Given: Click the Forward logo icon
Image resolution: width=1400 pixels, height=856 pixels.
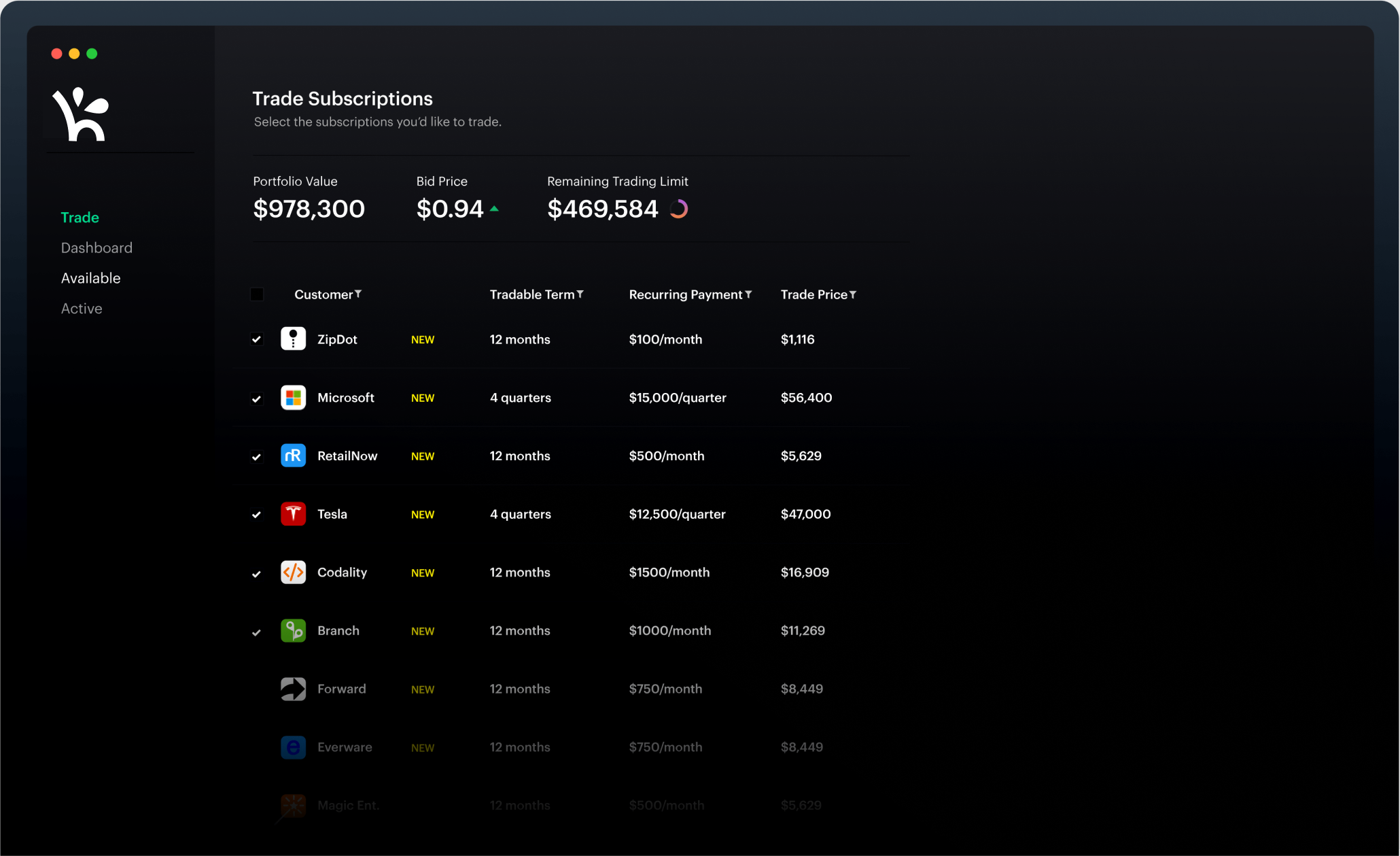Looking at the screenshot, I should pyautogui.click(x=293, y=689).
